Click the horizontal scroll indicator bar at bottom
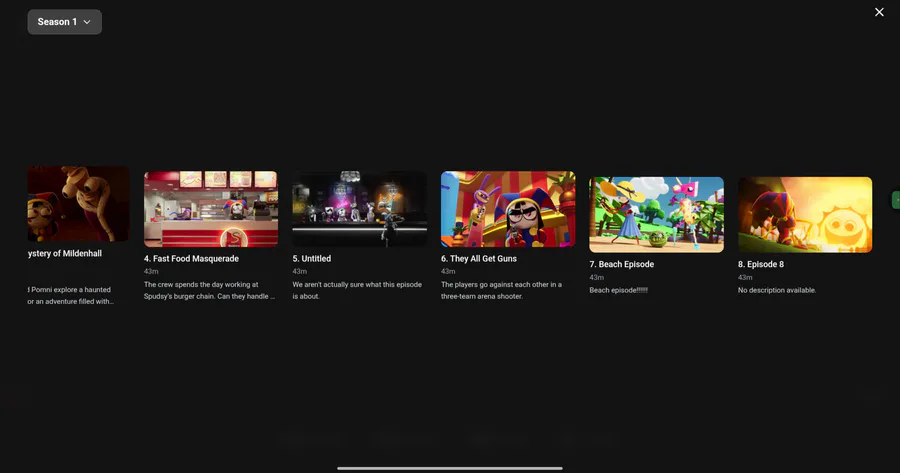The width and height of the screenshot is (900, 473). click(449, 468)
